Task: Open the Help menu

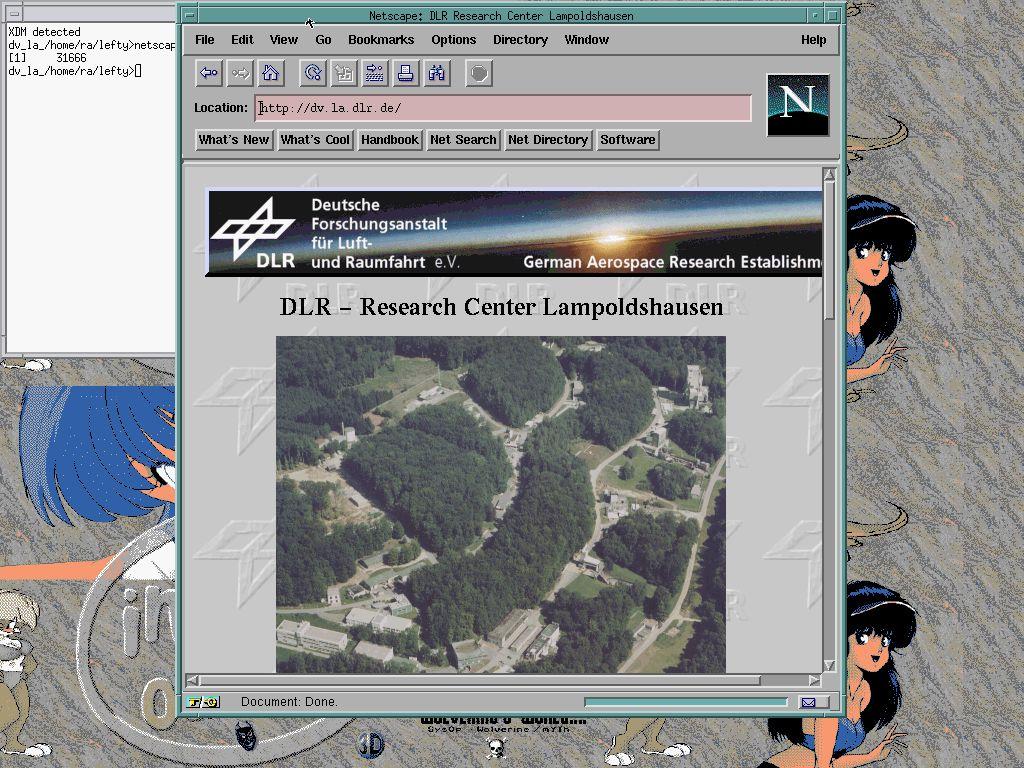Action: pos(813,40)
